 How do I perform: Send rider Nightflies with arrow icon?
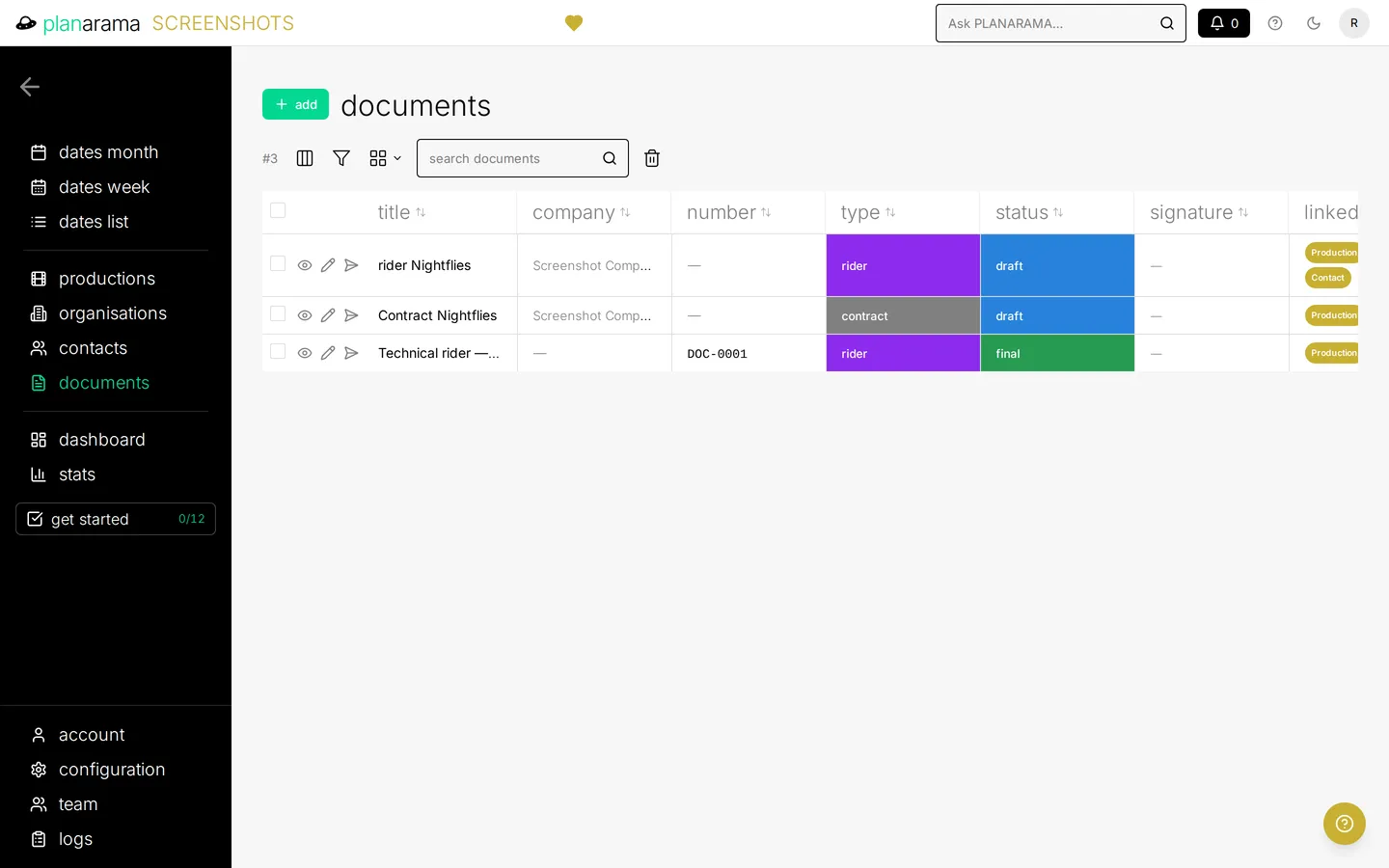[x=351, y=265]
